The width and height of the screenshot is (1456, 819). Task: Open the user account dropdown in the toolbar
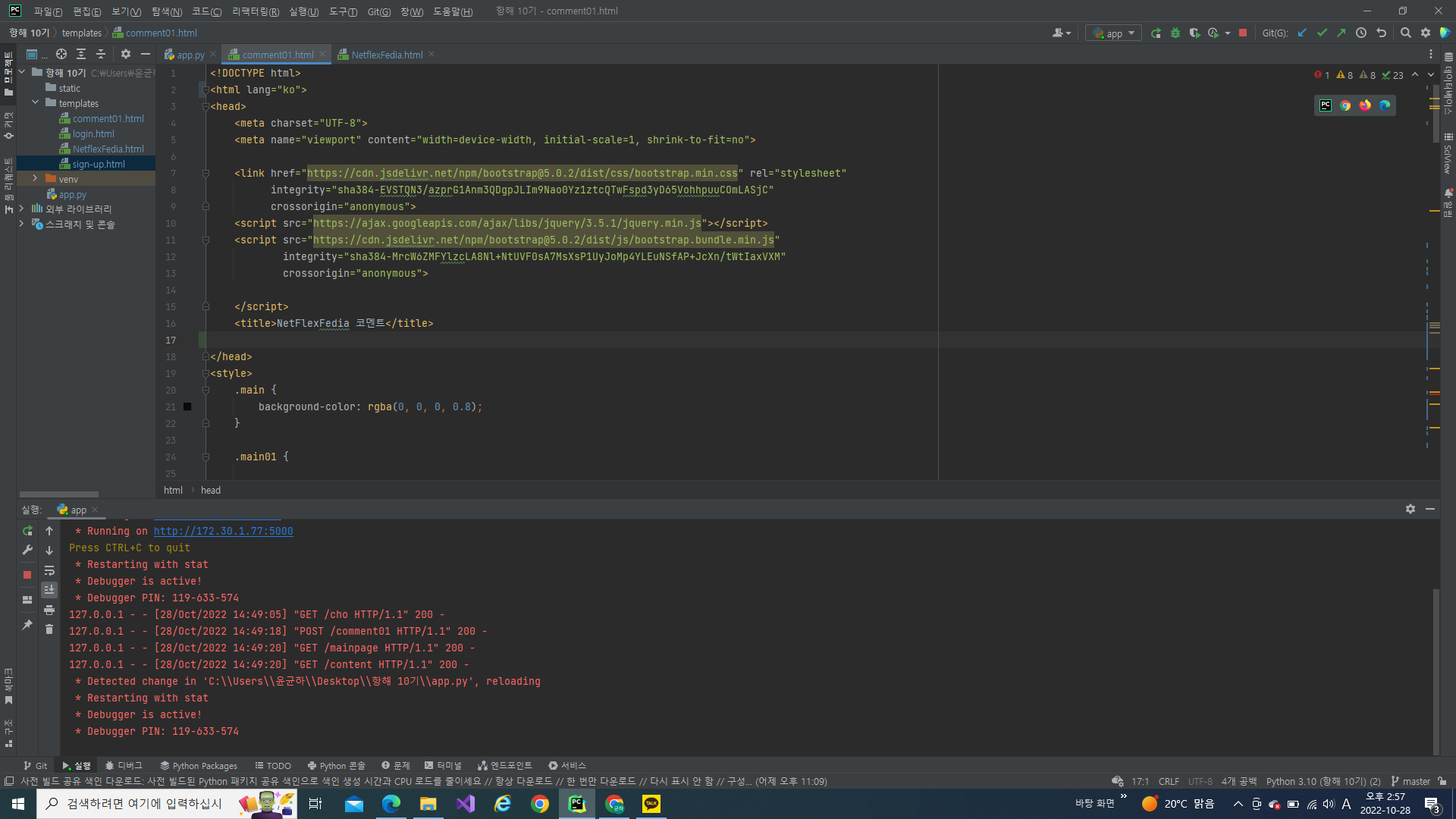[1062, 33]
